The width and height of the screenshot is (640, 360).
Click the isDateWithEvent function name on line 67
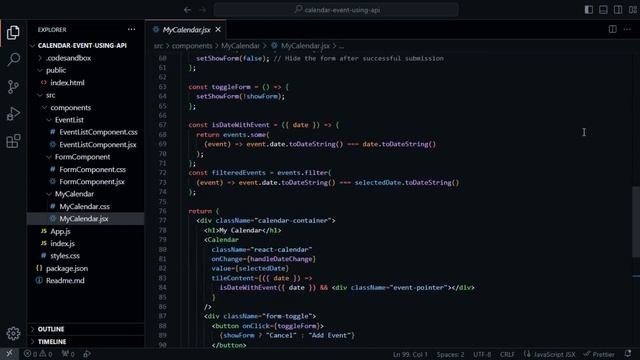(x=240, y=125)
